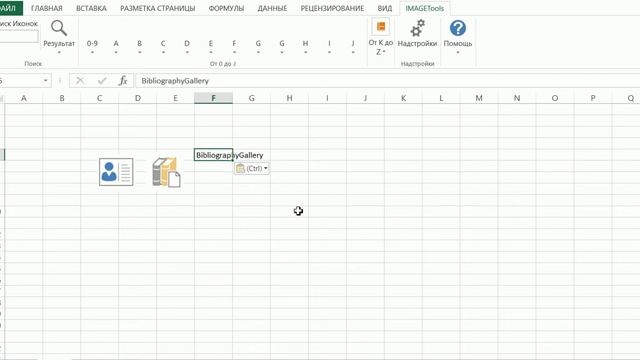This screenshot has width=640, height=360.
Task: Select the column E header in the sheet
Action: tap(176, 98)
